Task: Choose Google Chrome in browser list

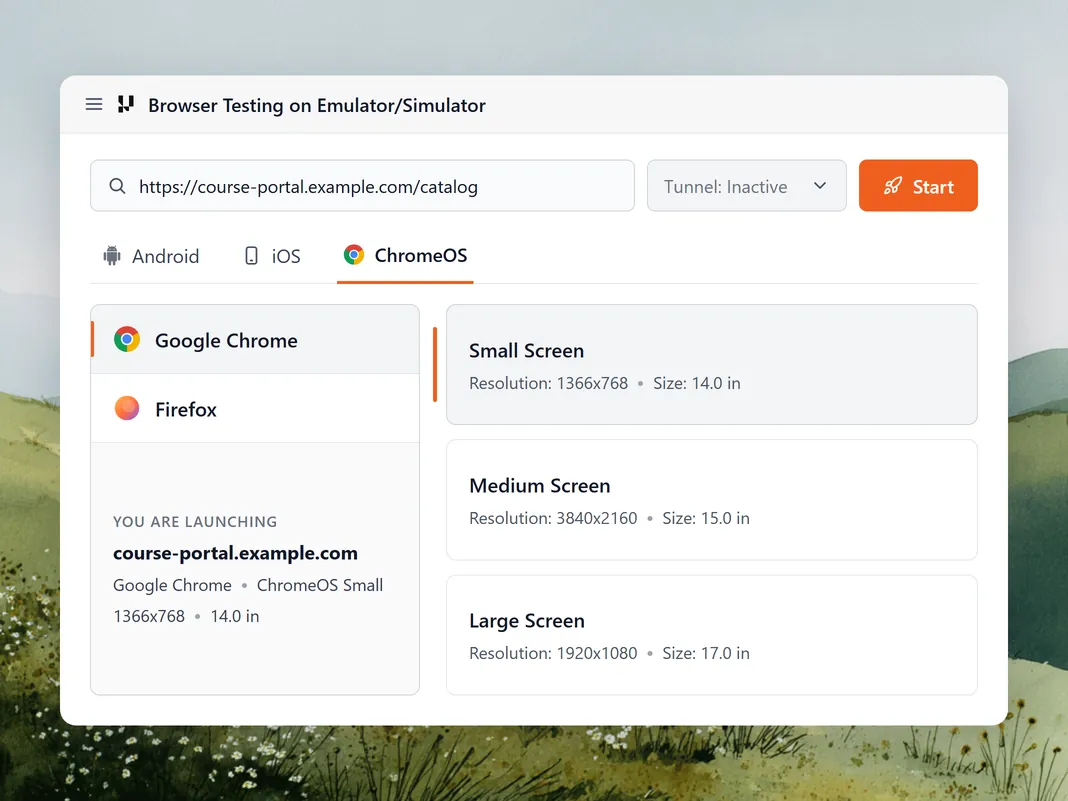Action: (x=255, y=339)
